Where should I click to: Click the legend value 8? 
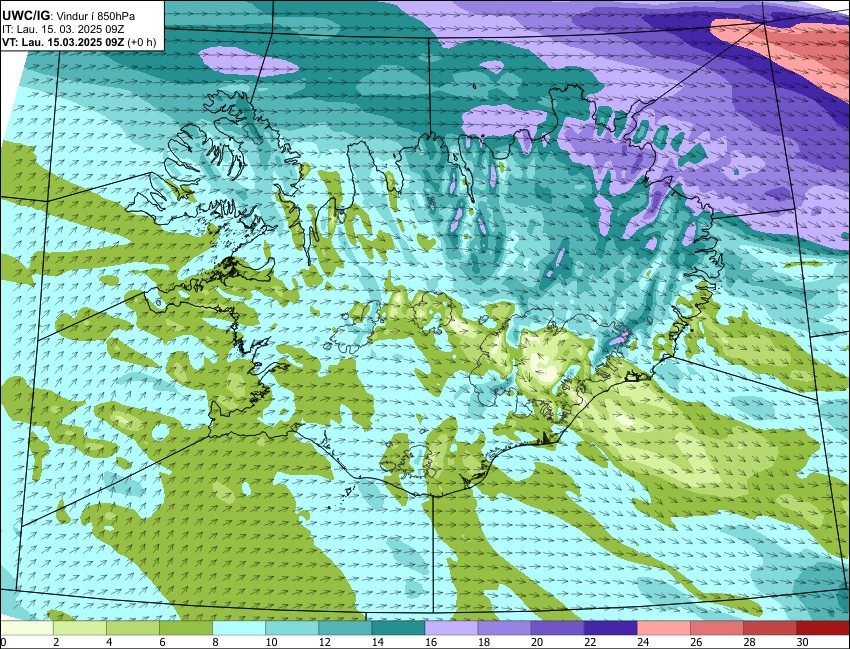tap(215, 642)
